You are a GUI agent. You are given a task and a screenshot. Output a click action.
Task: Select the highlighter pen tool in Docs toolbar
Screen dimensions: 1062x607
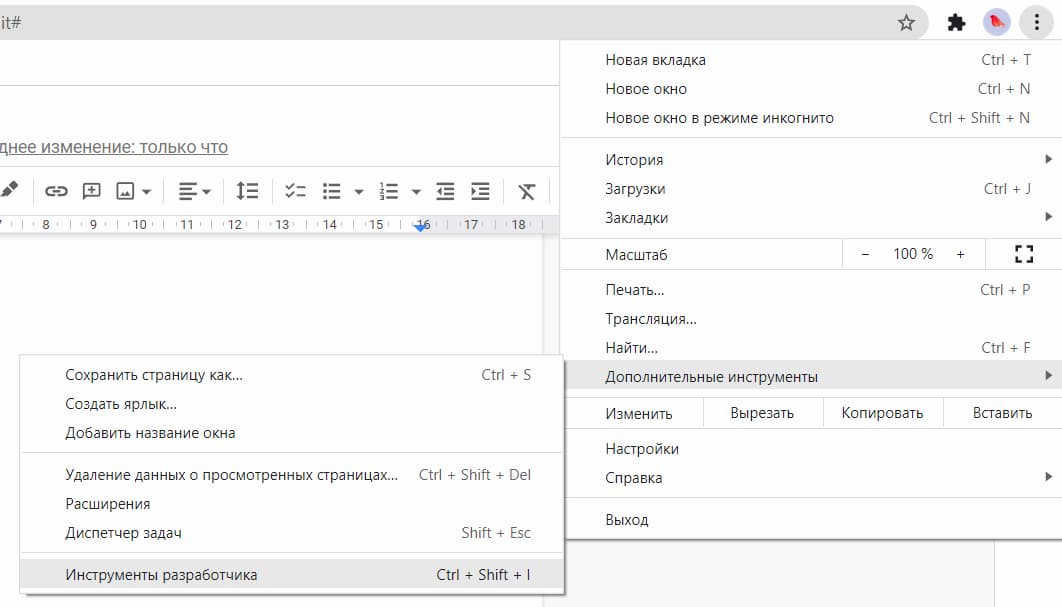9,190
